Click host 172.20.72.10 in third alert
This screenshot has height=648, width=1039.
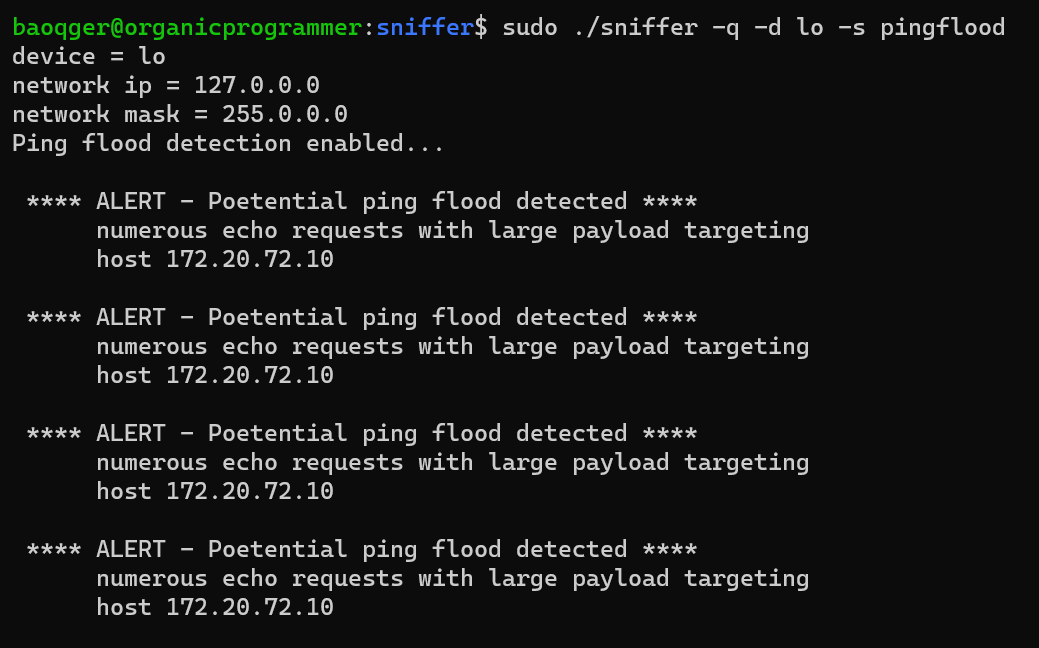(215, 491)
